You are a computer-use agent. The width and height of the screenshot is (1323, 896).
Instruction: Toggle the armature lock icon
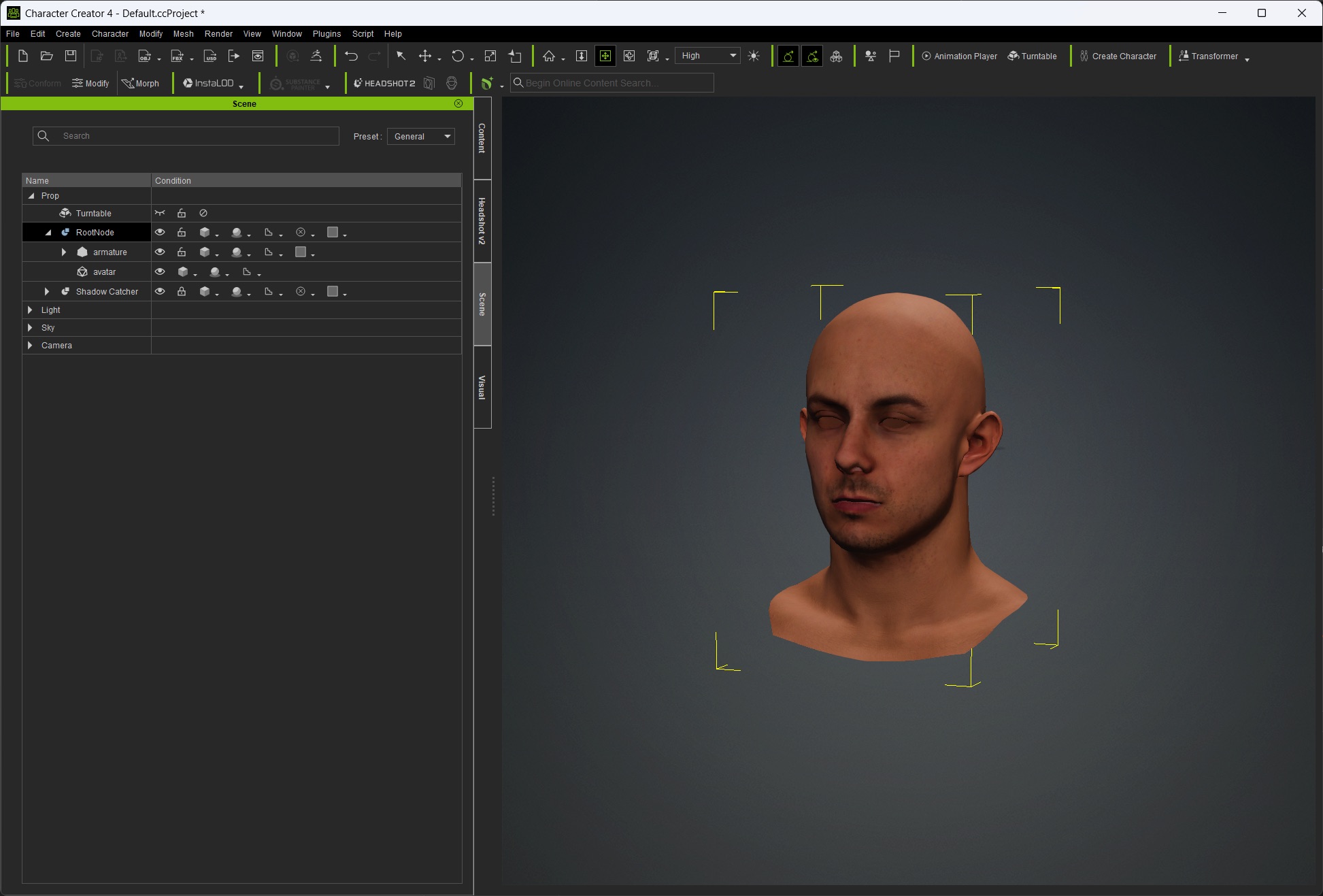(x=182, y=252)
